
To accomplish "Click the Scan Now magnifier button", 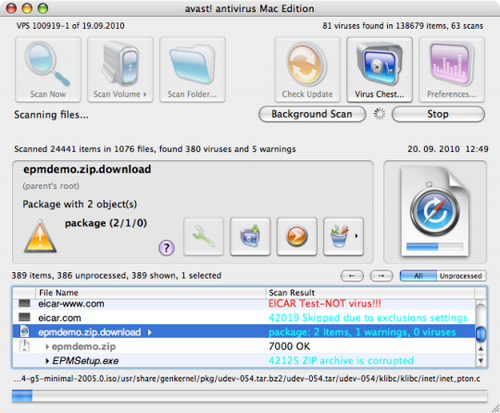I will 48,70.
